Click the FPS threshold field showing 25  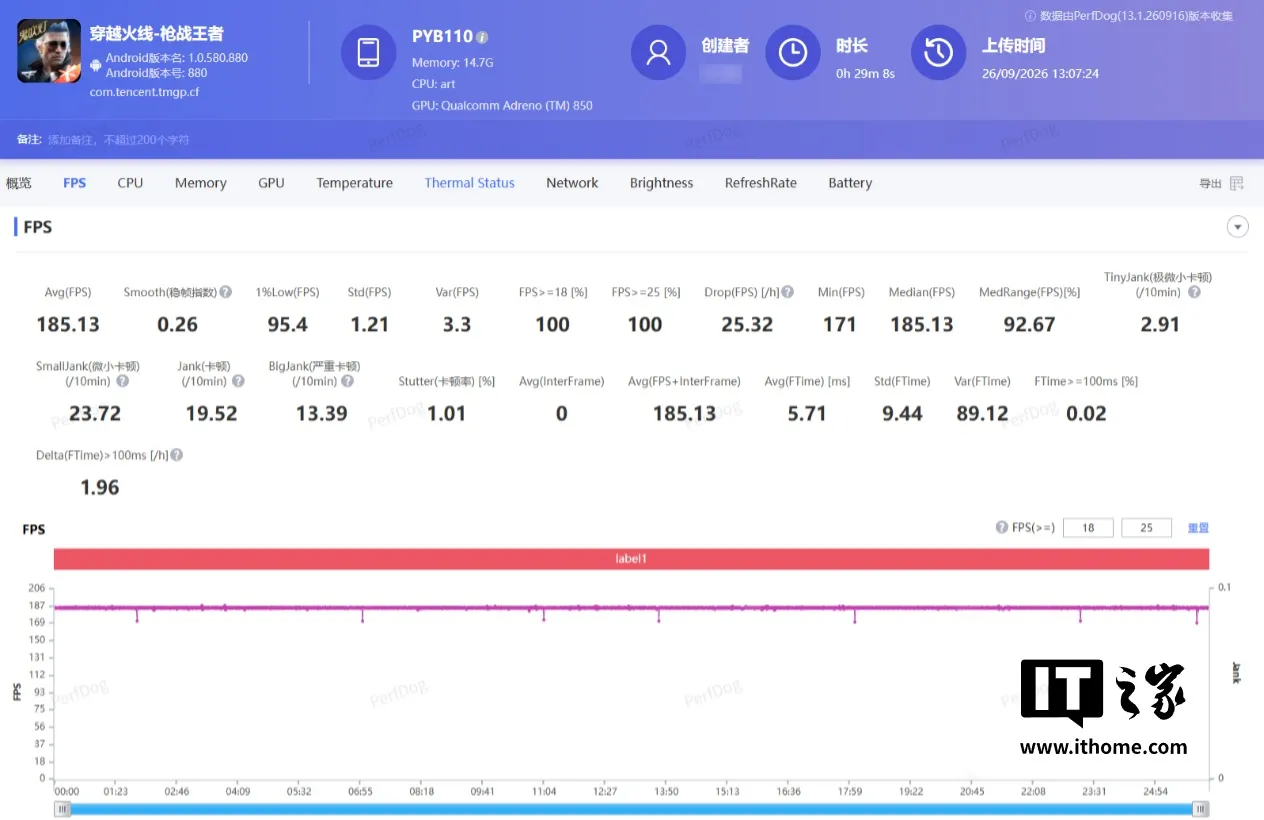(x=1147, y=527)
